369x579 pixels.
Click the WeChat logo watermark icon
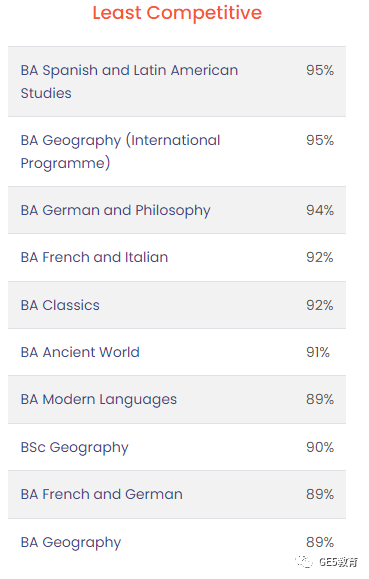coord(304,562)
